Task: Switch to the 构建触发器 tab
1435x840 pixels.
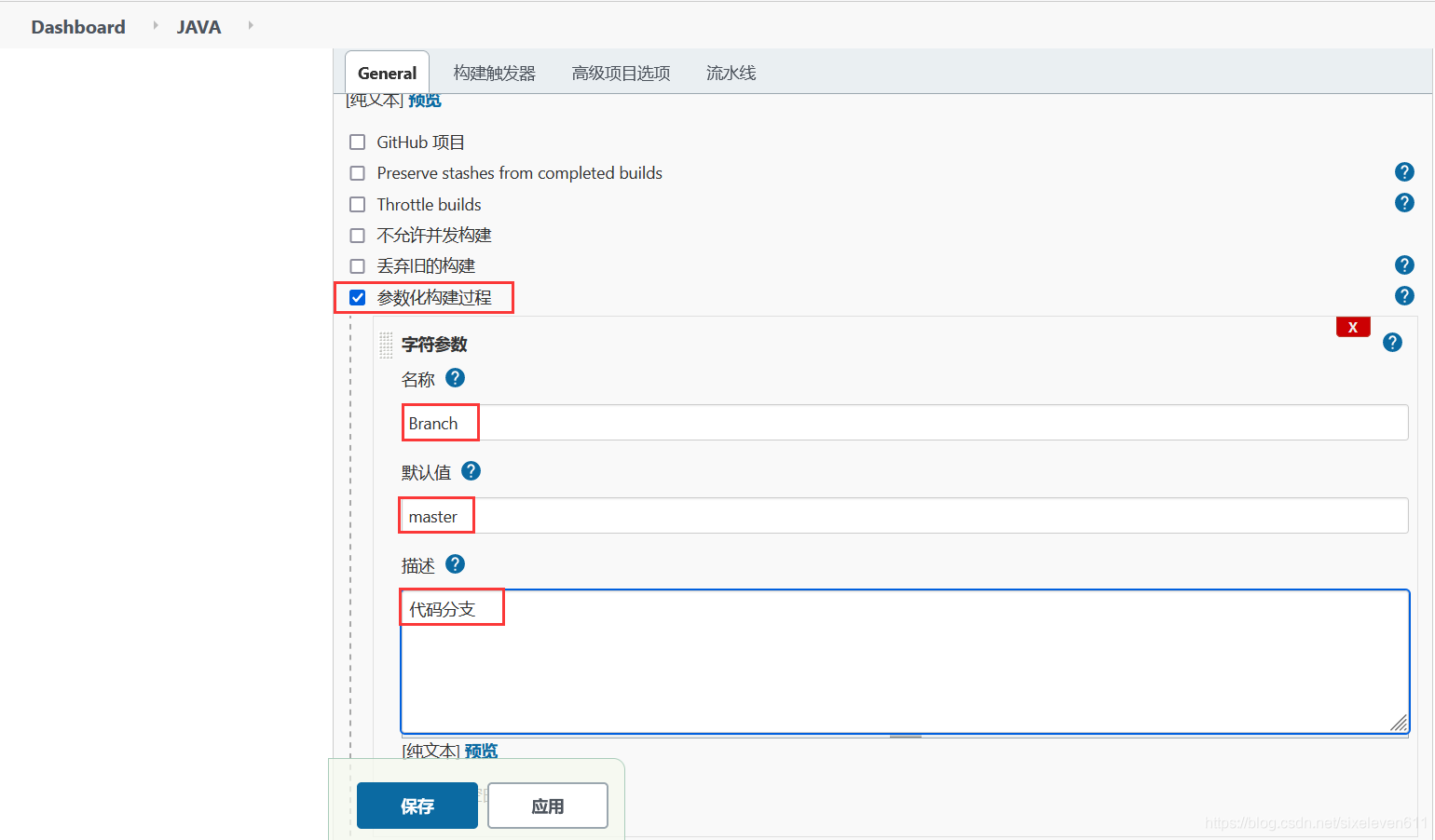Action: coord(495,73)
